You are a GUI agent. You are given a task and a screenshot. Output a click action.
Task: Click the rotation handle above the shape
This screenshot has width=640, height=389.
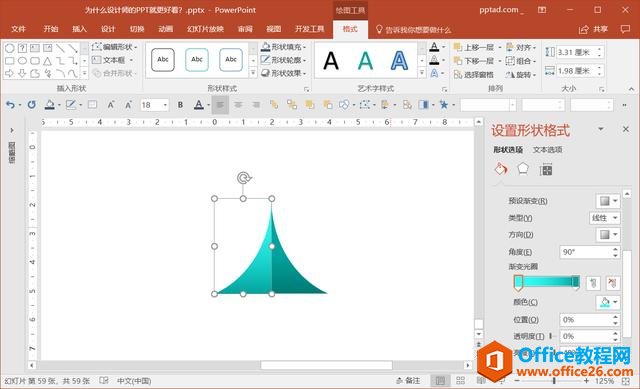[243, 178]
